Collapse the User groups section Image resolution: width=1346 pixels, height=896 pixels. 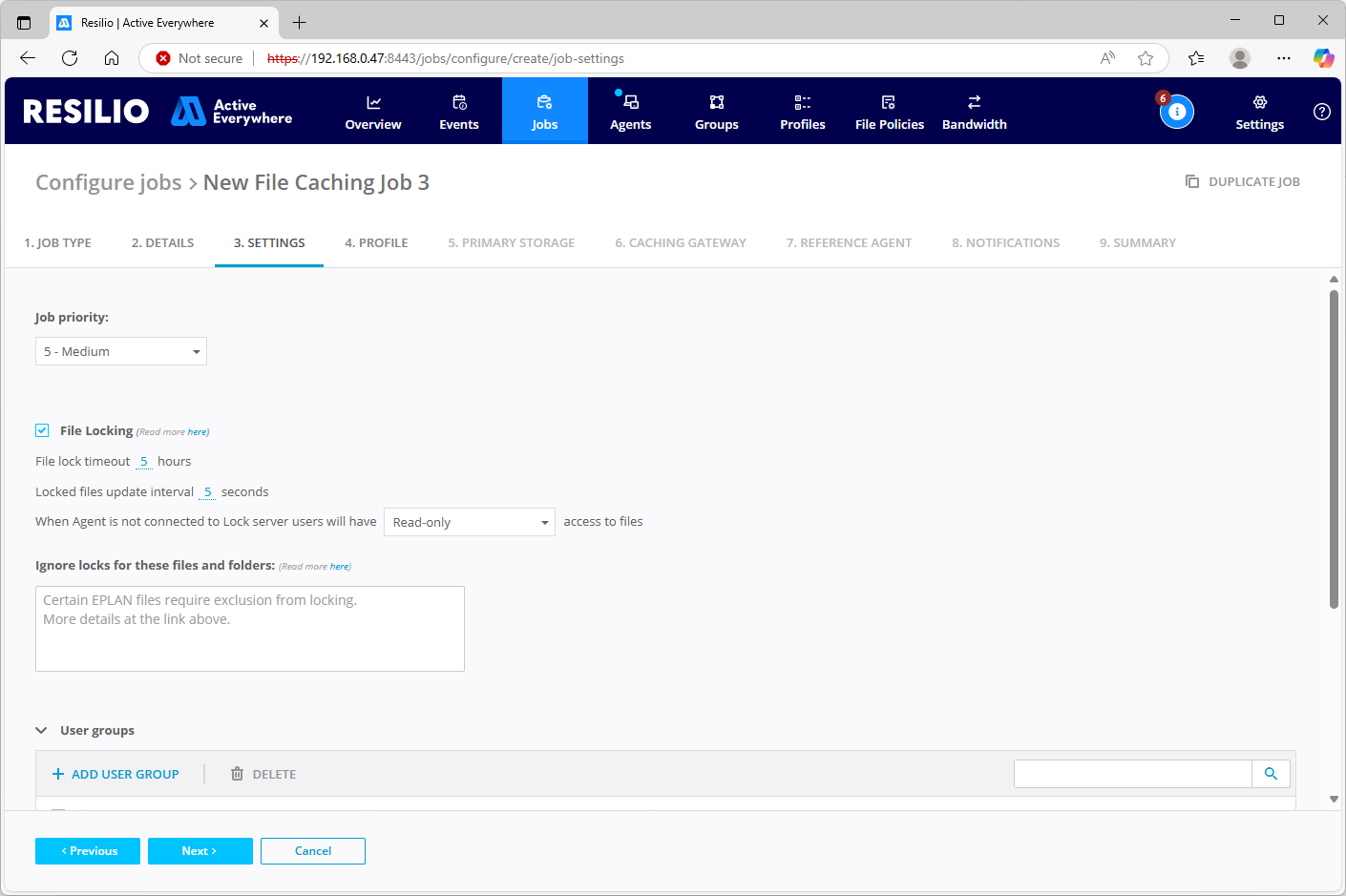[41, 729]
